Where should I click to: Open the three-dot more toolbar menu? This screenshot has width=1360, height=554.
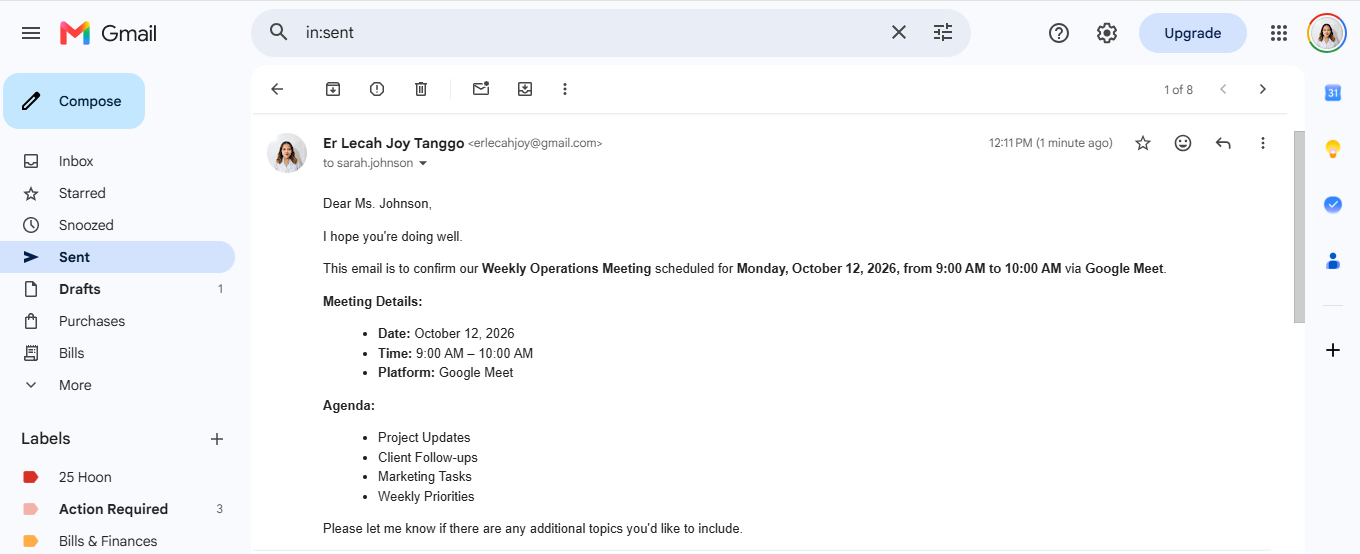click(565, 89)
